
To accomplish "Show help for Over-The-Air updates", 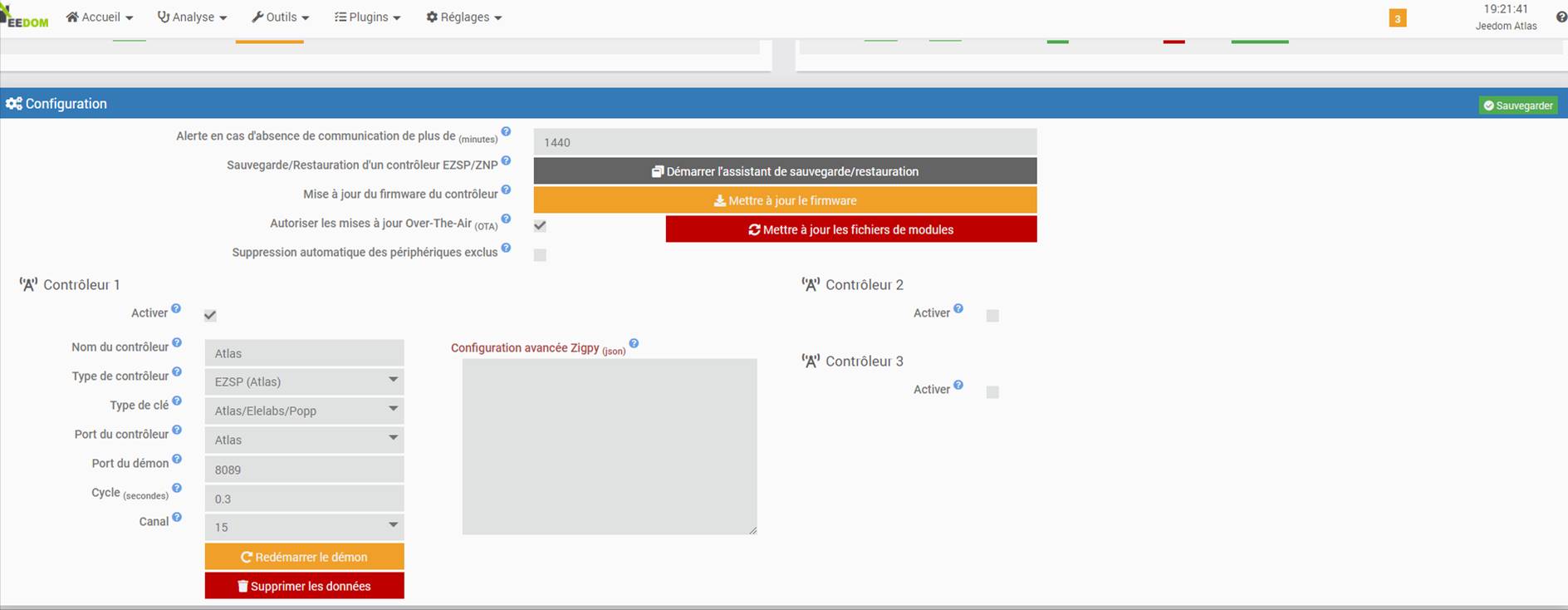I will point(506,219).
